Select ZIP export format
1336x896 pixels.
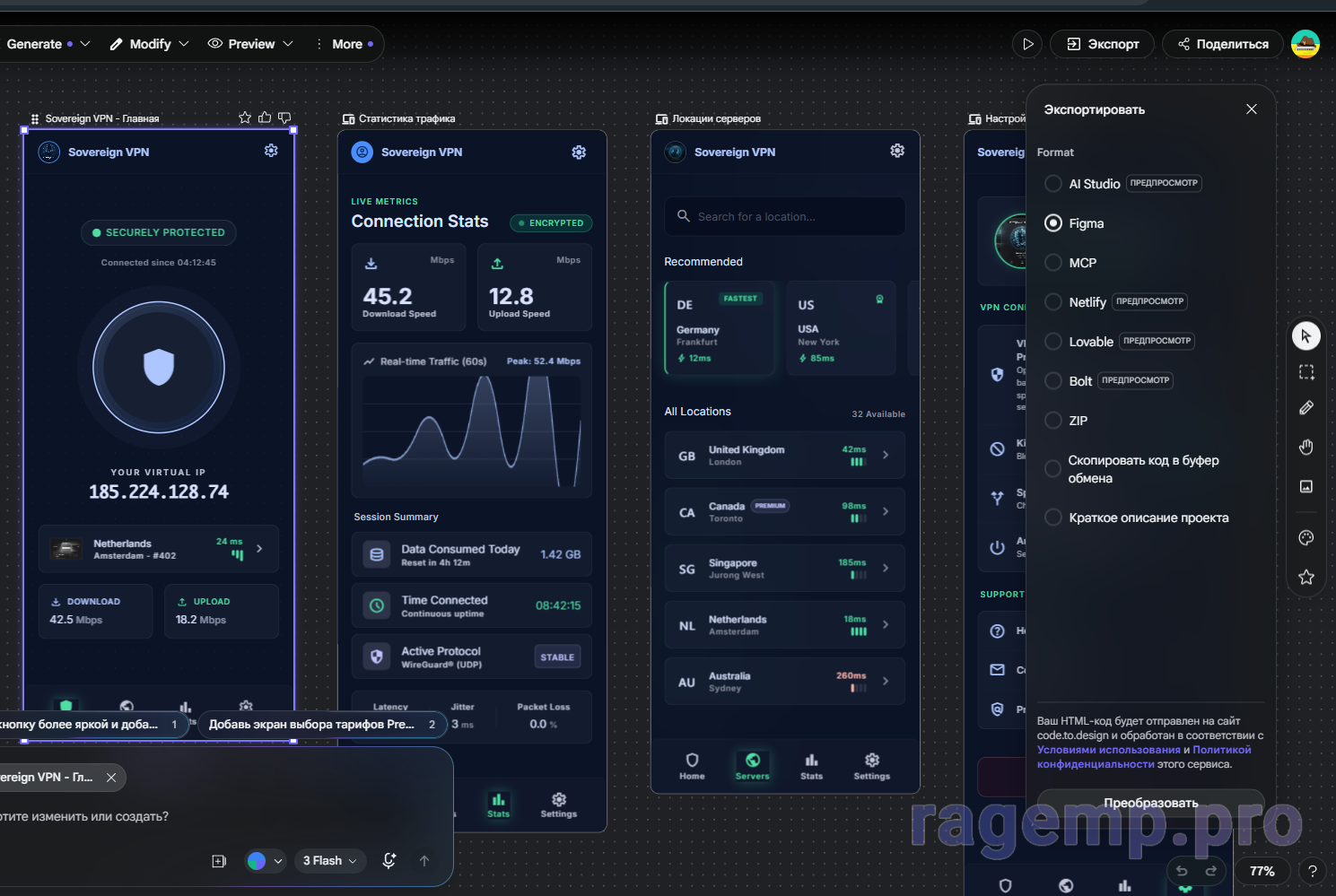tap(1053, 421)
